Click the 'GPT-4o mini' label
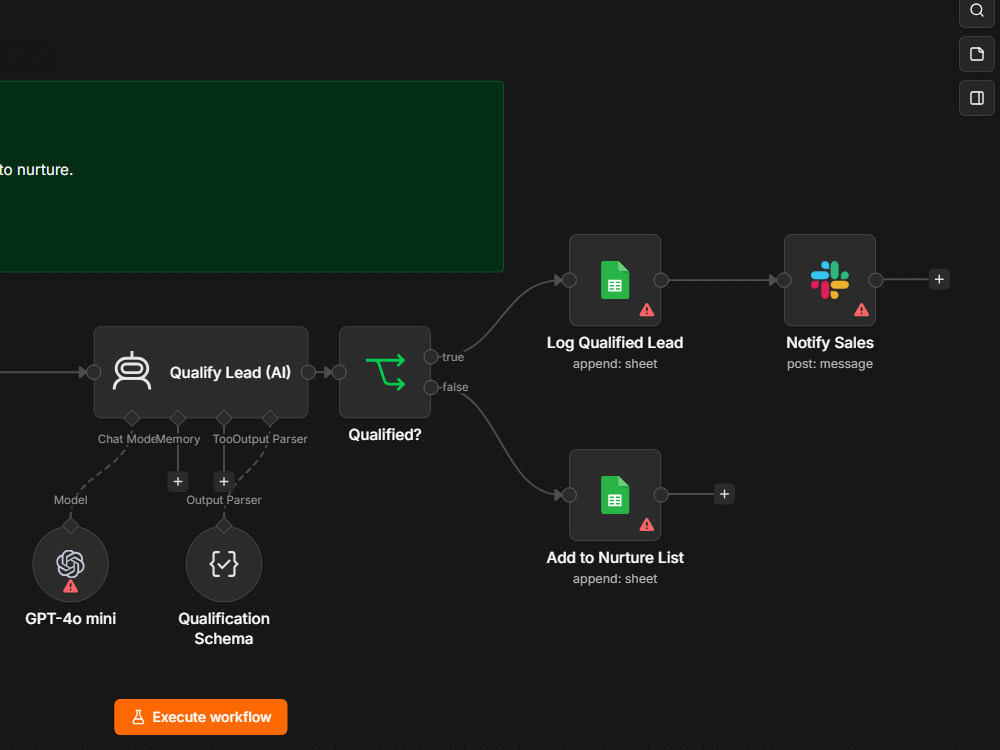Screen dimensions: 1000x750 point(71,619)
